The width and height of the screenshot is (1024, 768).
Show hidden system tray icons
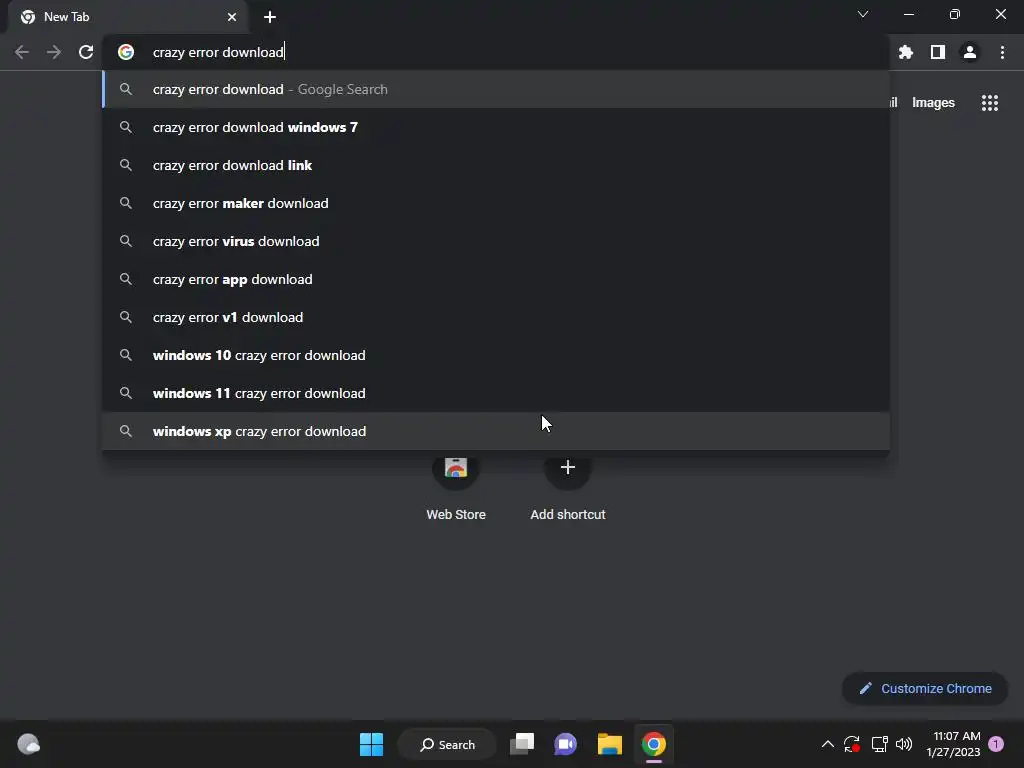[x=827, y=744]
